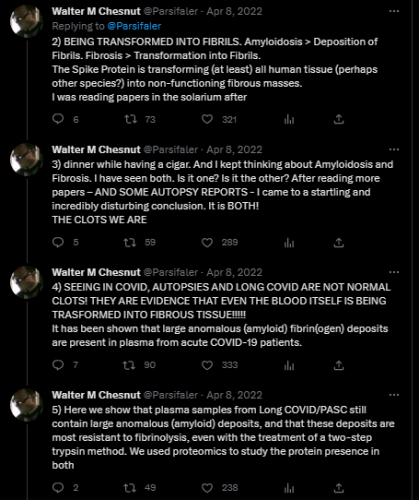Viewport: 419px width, 500px height.
Task: Open the more menu on tweet 3)
Action: point(394,150)
